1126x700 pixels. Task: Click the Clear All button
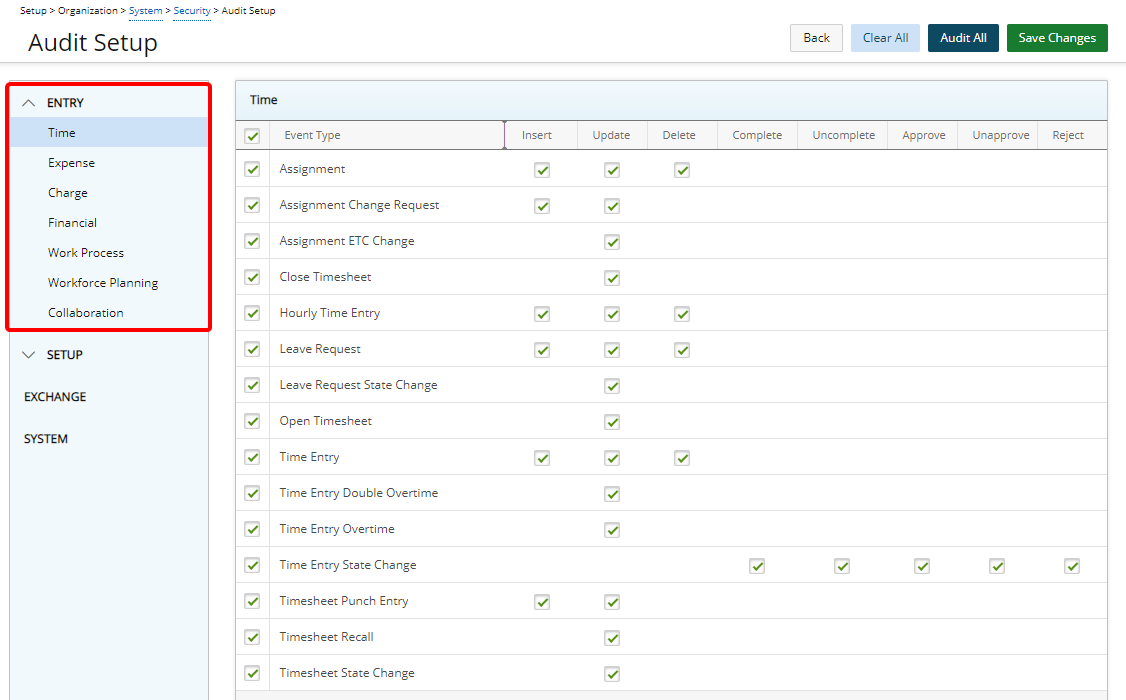pos(885,38)
